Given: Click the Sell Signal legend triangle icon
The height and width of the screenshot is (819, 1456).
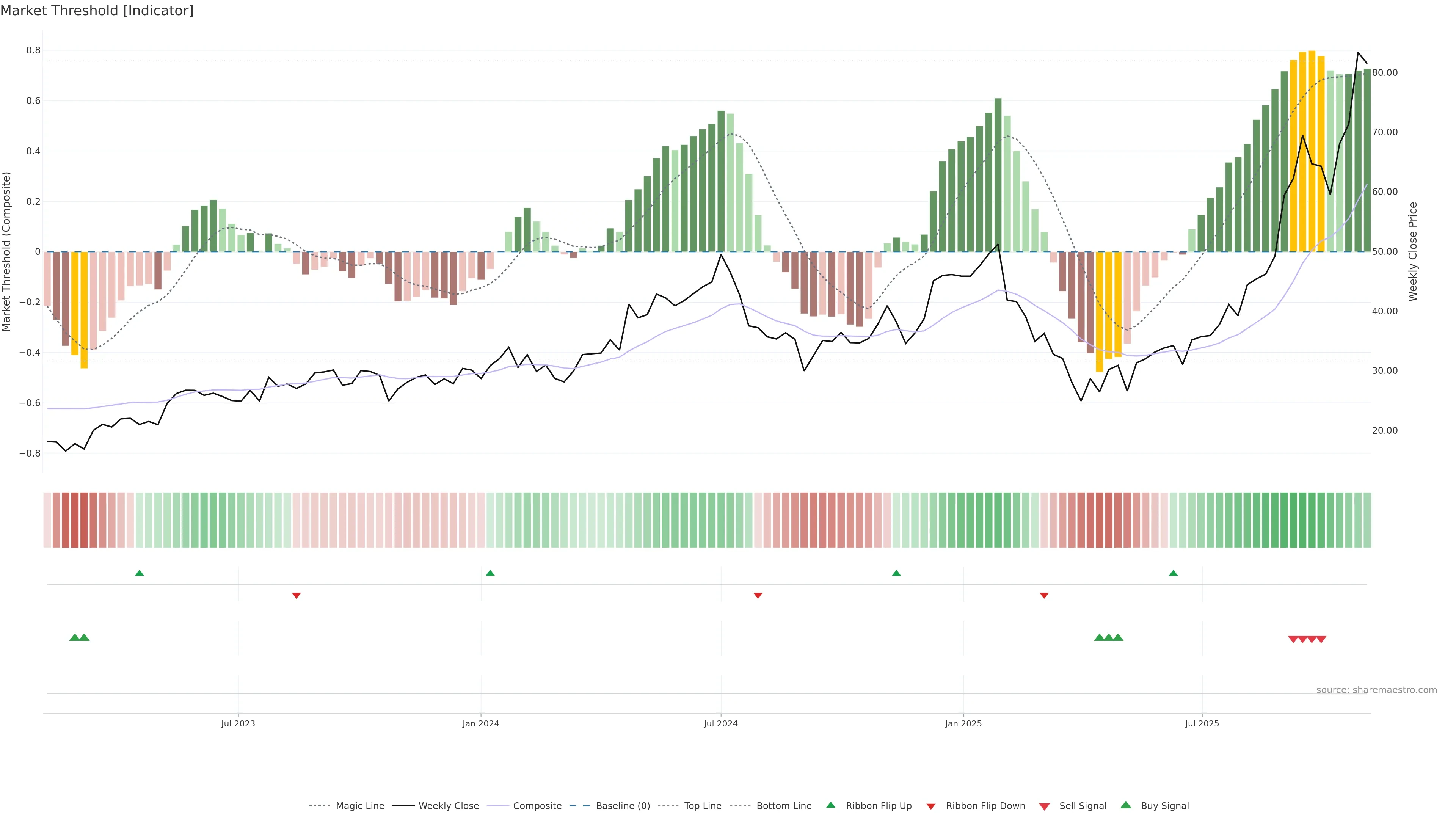Looking at the screenshot, I should [1045, 806].
